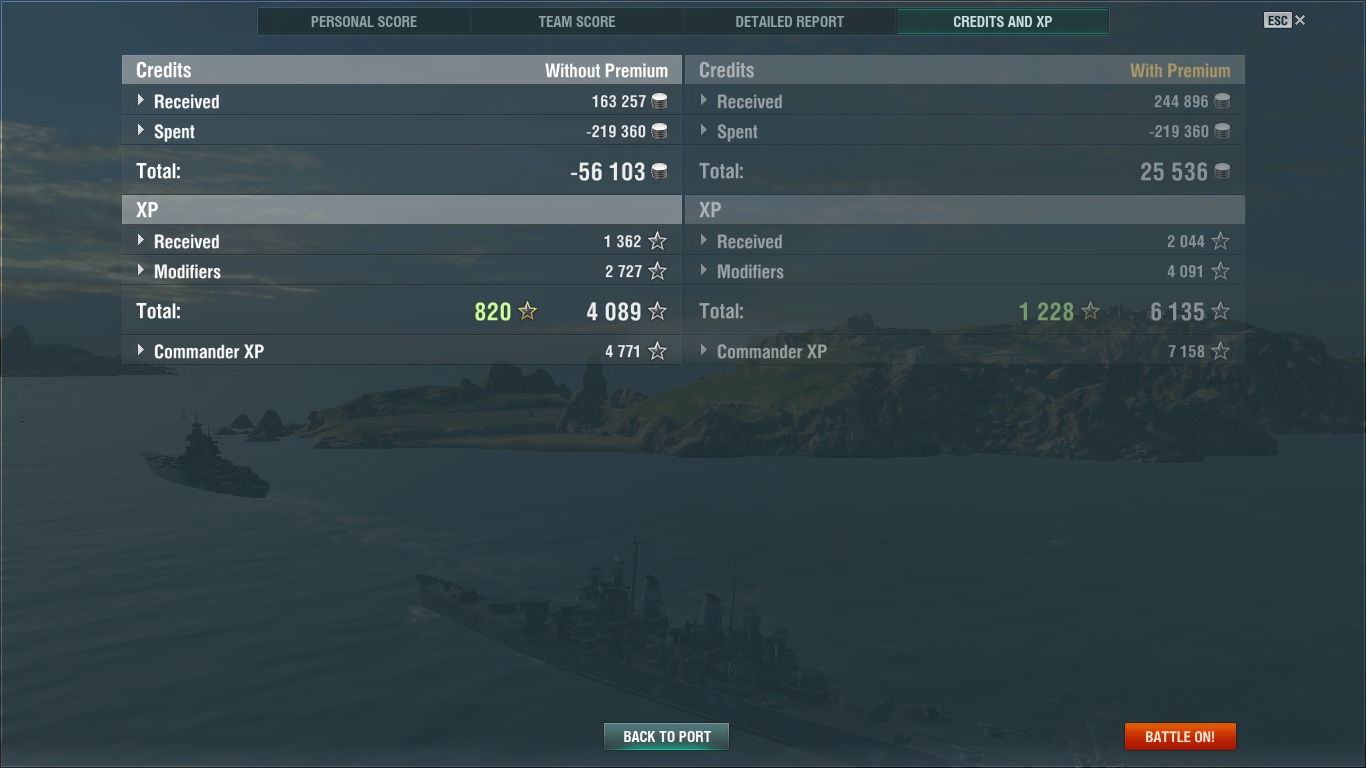Expand the XP Modifiers row without premium
Viewport: 1366px width, 768px height.
pyautogui.click(x=402, y=271)
